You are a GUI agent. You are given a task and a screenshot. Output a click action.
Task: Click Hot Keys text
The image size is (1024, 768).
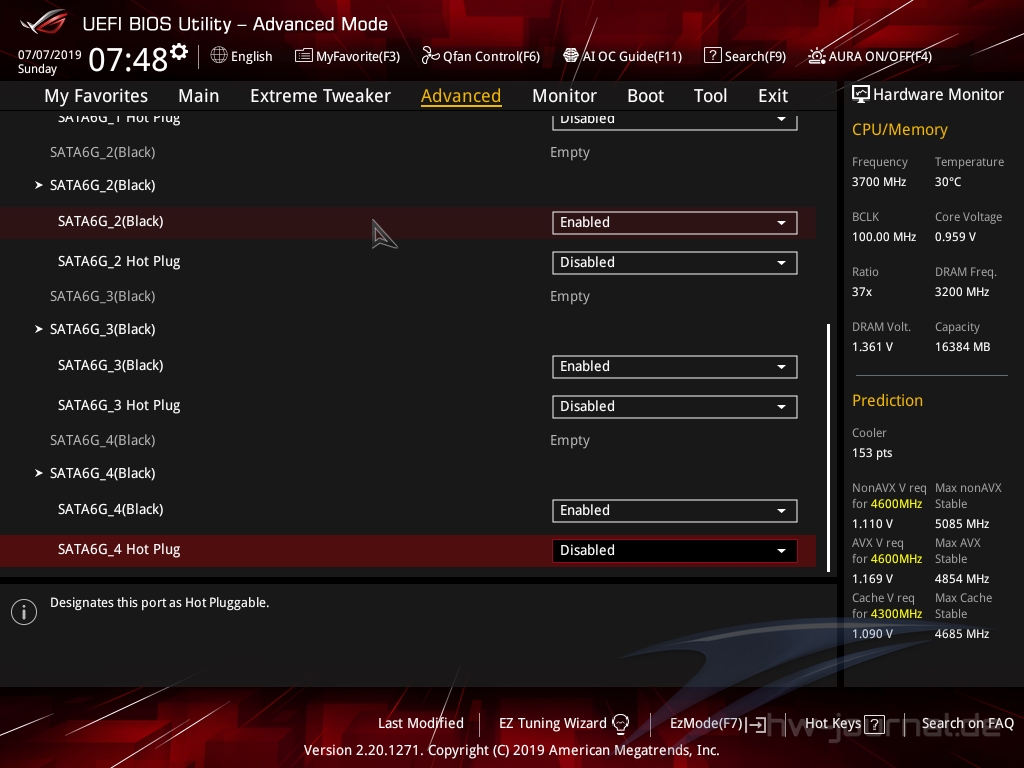[833, 724]
